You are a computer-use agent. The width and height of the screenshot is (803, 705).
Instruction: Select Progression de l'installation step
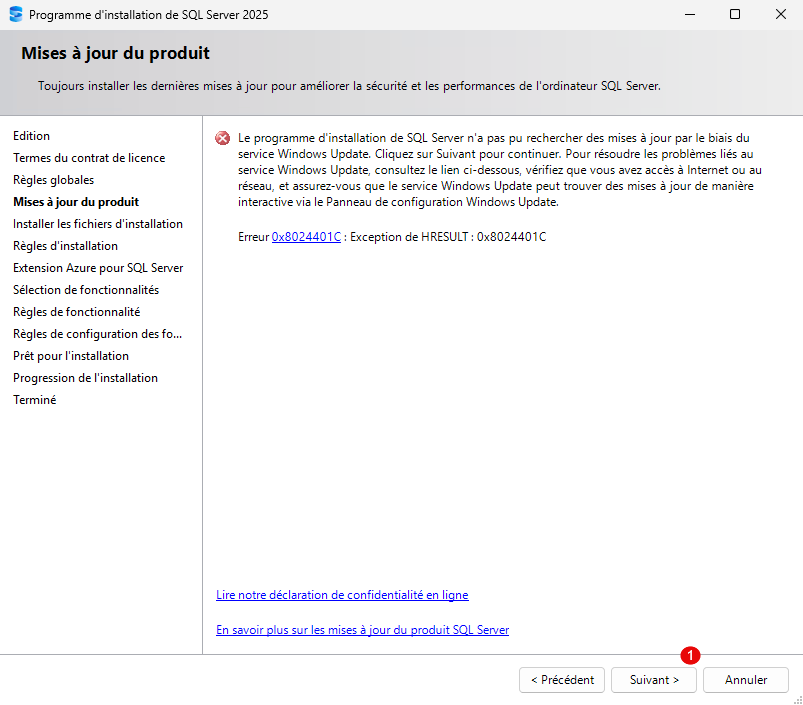click(86, 378)
